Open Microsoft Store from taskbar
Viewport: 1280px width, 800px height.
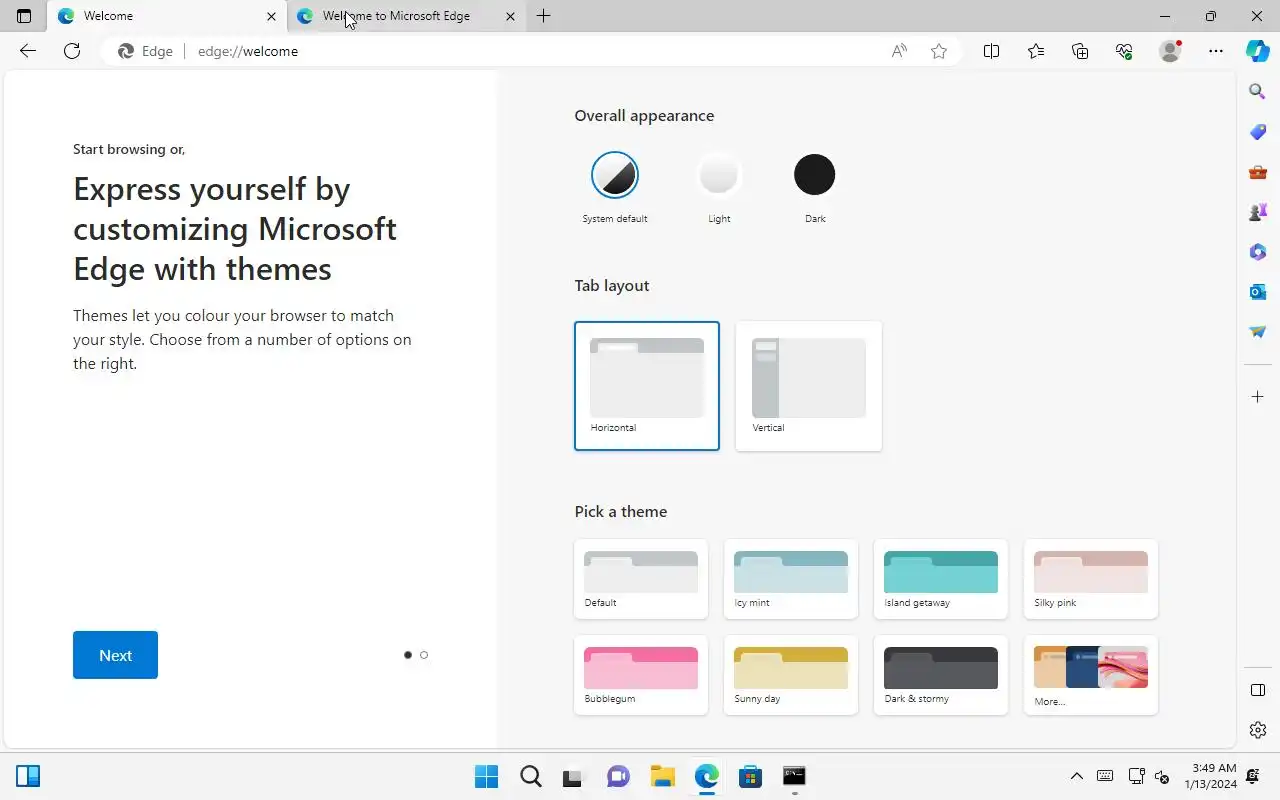[x=751, y=776]
